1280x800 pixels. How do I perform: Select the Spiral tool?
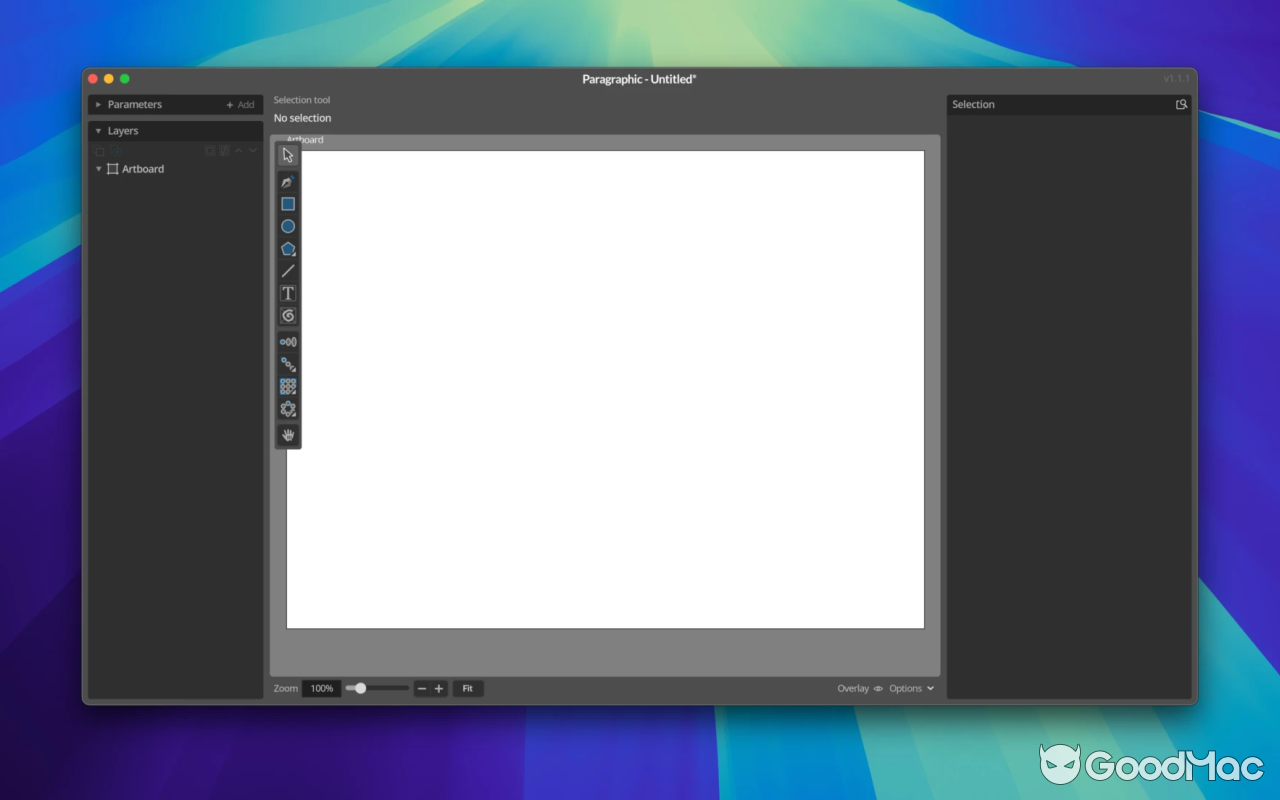288,316
